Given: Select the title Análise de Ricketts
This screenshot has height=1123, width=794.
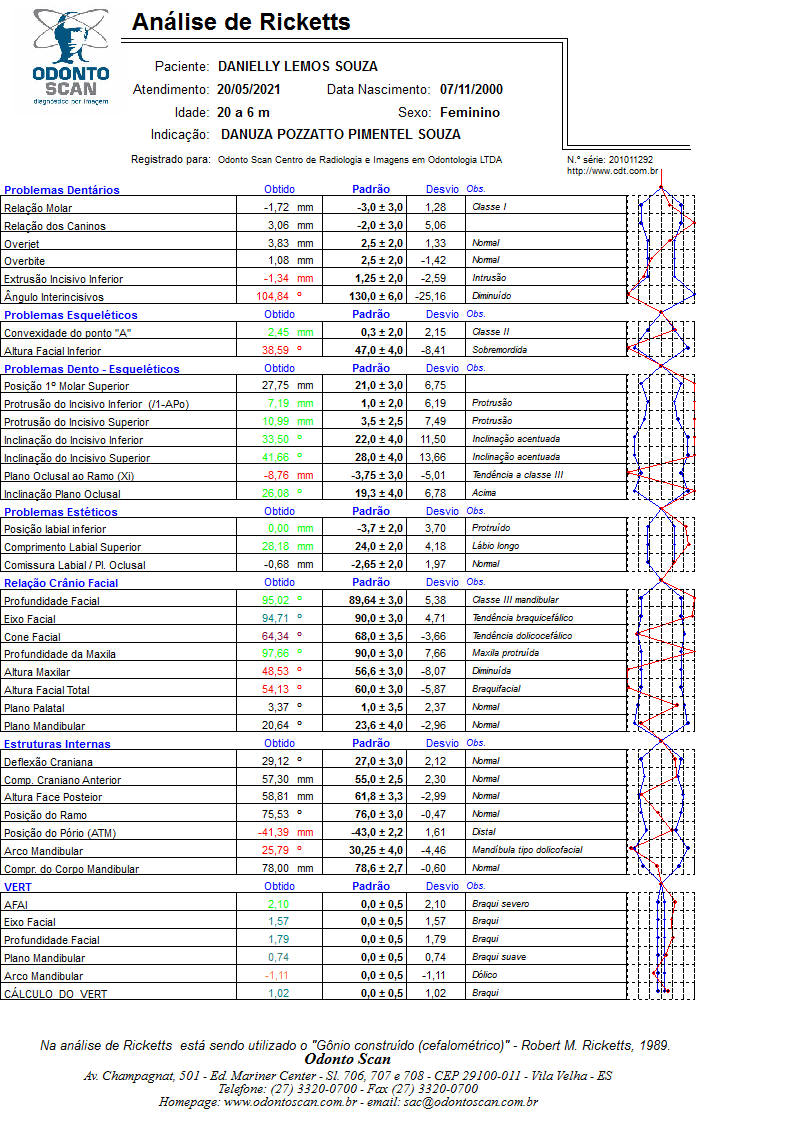Looking at the screenshot, I should coord(241,22).
